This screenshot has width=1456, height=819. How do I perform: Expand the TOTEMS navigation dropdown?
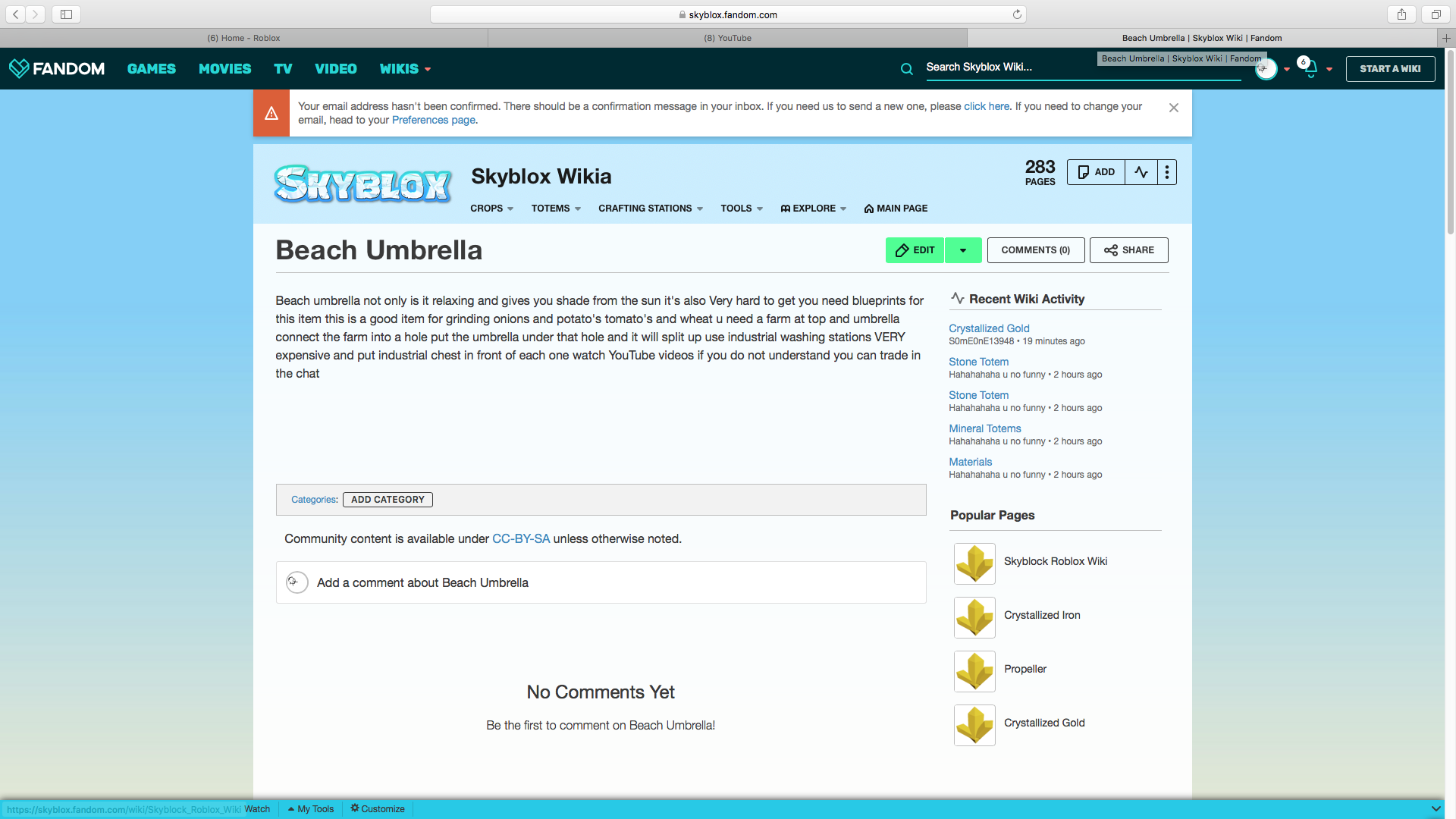[x=556, y=209]
